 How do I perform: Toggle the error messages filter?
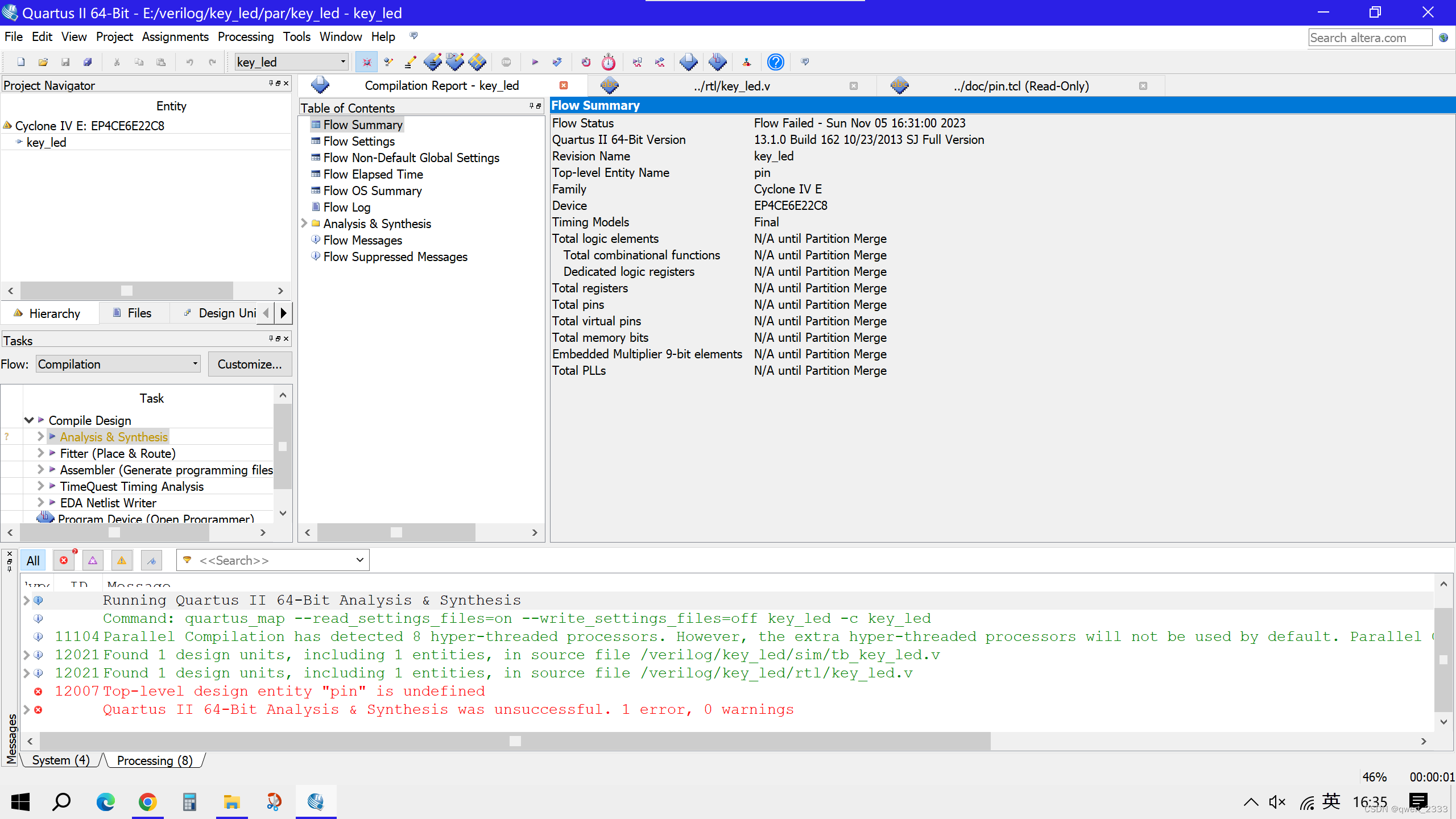tap(64, 561)
